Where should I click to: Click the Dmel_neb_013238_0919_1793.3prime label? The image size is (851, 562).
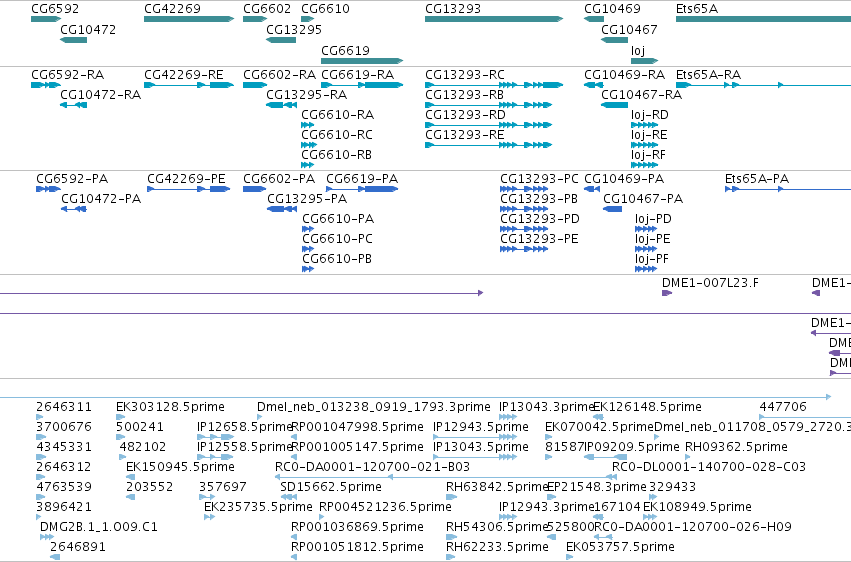pyautogui.click(x=373, y=406)
